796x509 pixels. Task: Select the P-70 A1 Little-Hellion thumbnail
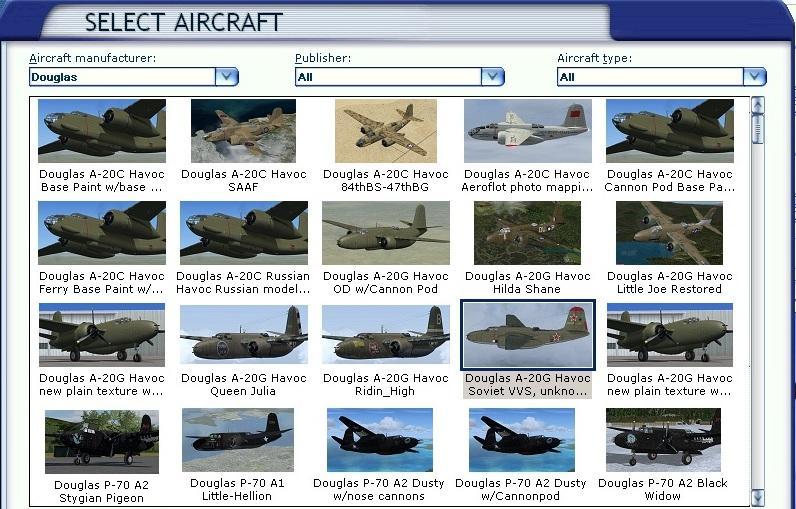click(x=238, y=440)
